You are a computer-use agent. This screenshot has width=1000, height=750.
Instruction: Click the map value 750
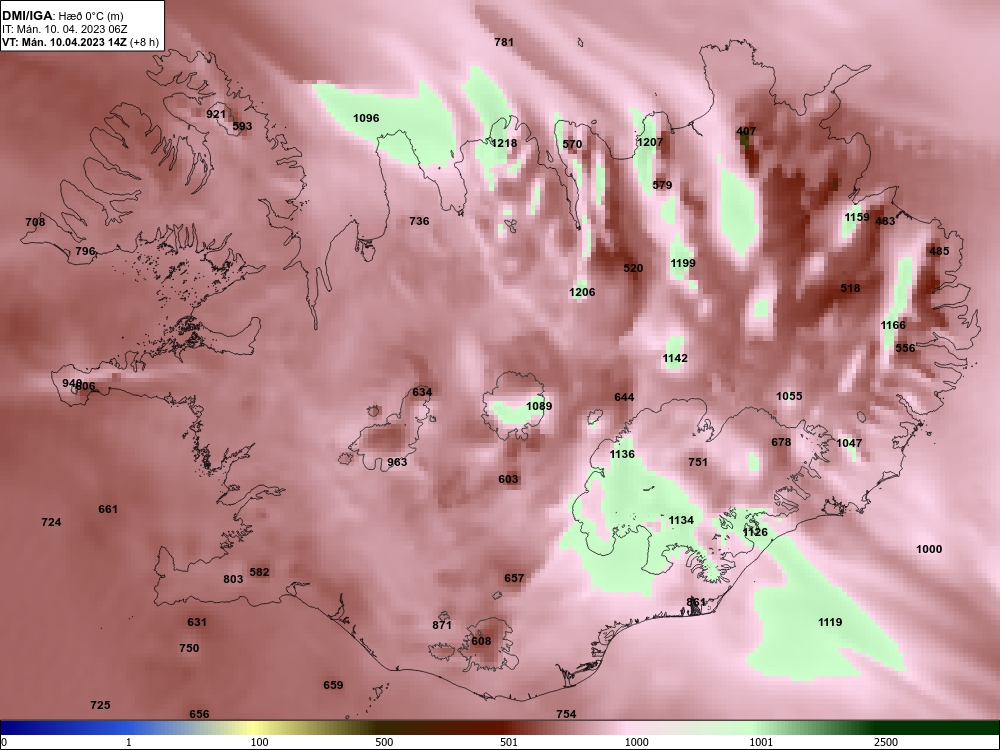tap(189, 648)
